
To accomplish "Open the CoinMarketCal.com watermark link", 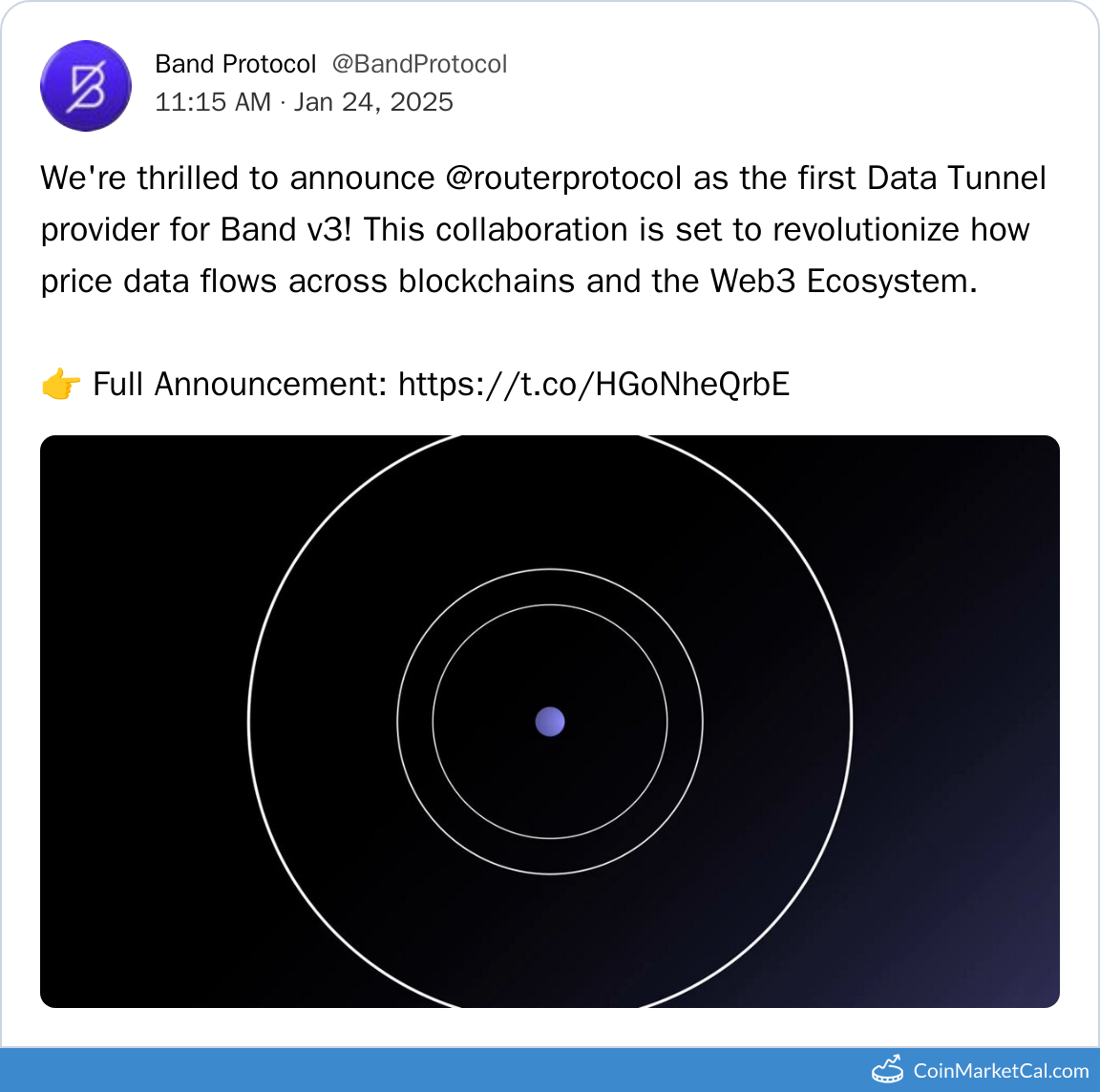I will [1000, 1071].
